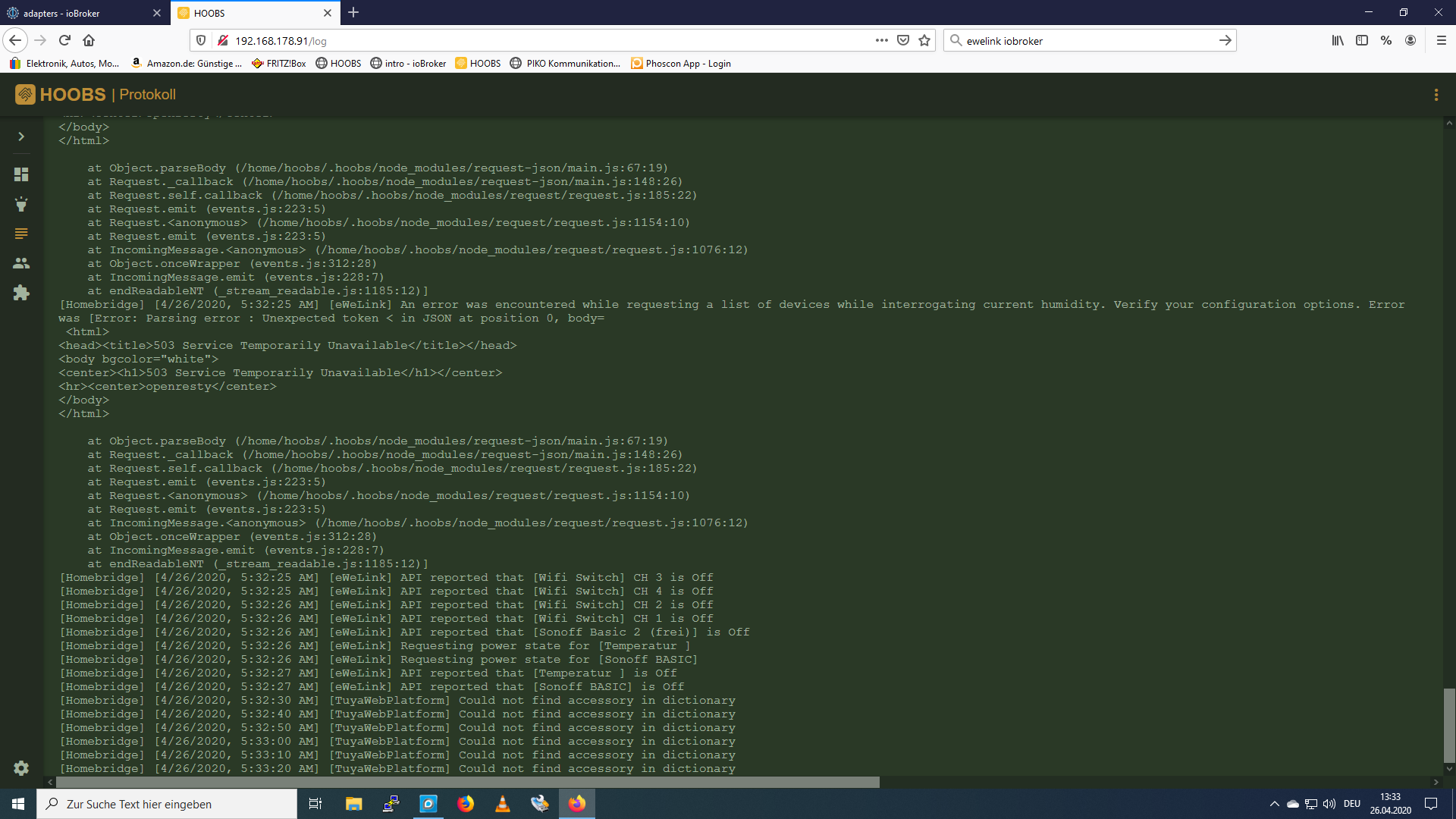The height and width of the screenshot is (819, 1456).
Task: Bookmark this page with the star icon
Action: coord(924,40)
